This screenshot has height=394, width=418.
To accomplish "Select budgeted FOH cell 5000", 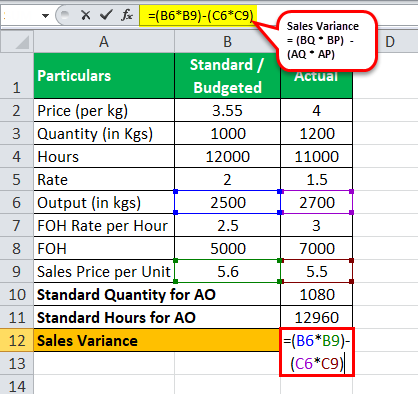I will 227,248.
